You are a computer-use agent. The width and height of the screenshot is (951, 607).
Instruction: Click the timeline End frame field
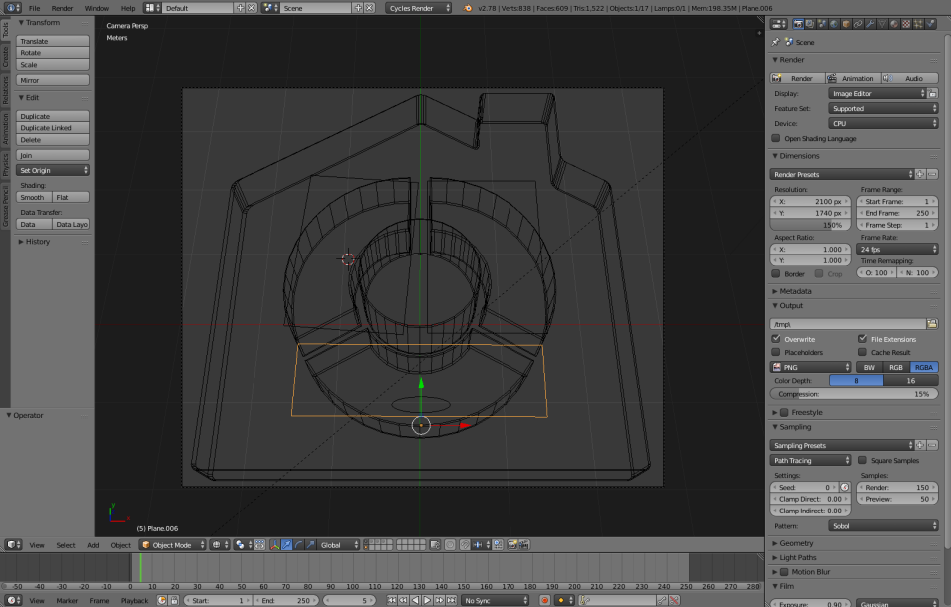pos(286,600)
